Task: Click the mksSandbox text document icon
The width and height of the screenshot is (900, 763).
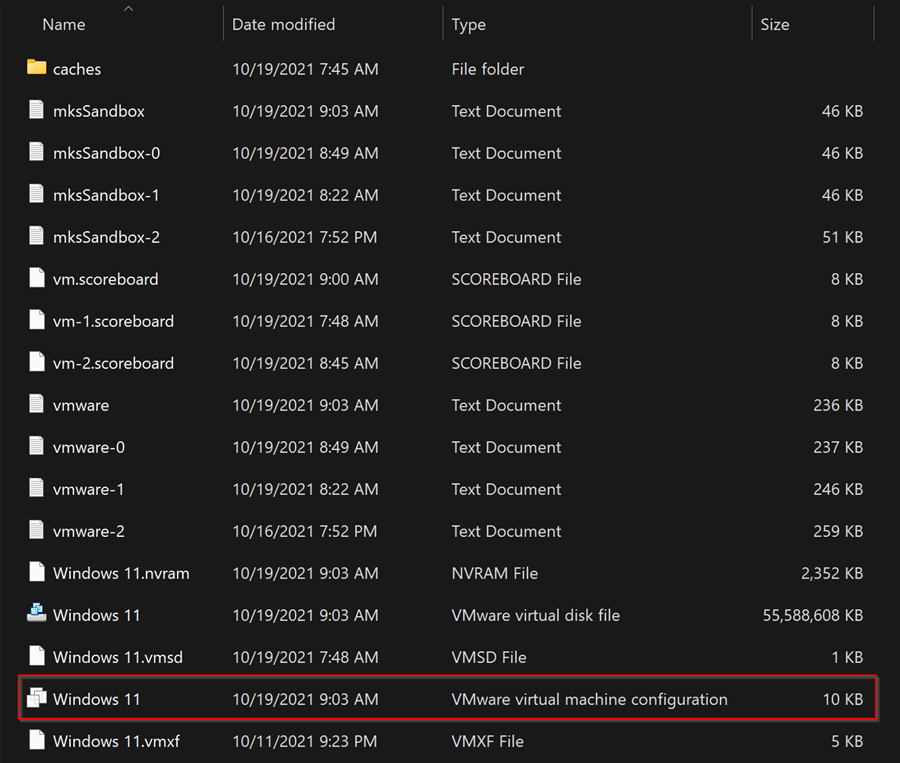Action: coord(36,110)
